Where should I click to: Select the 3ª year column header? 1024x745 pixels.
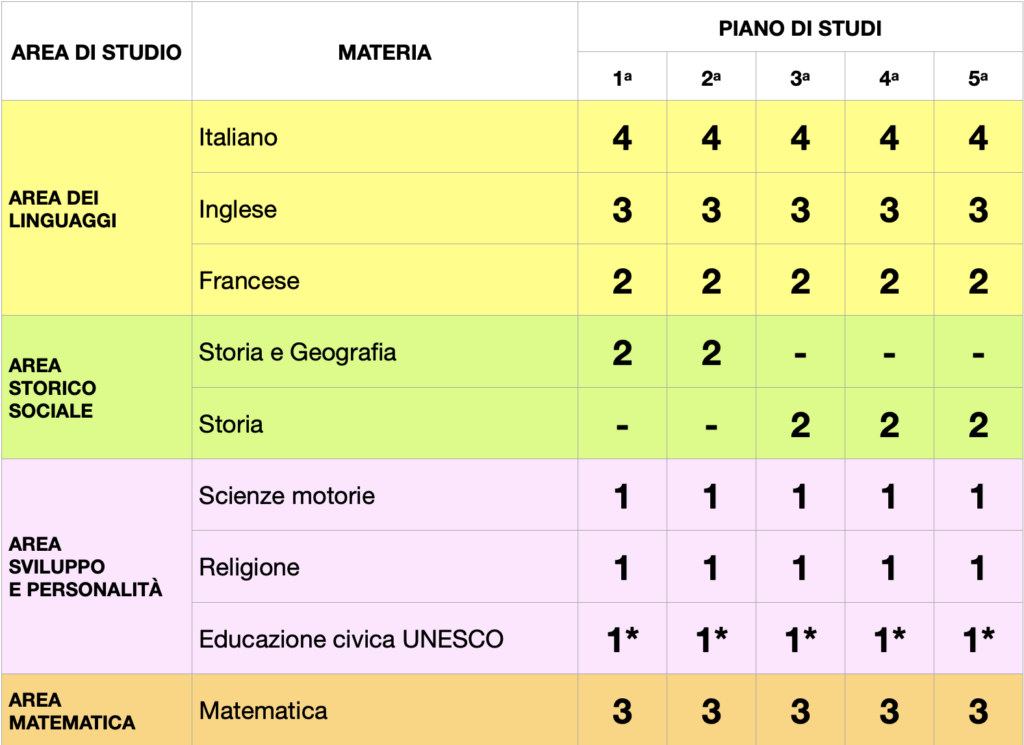point(800,77)
